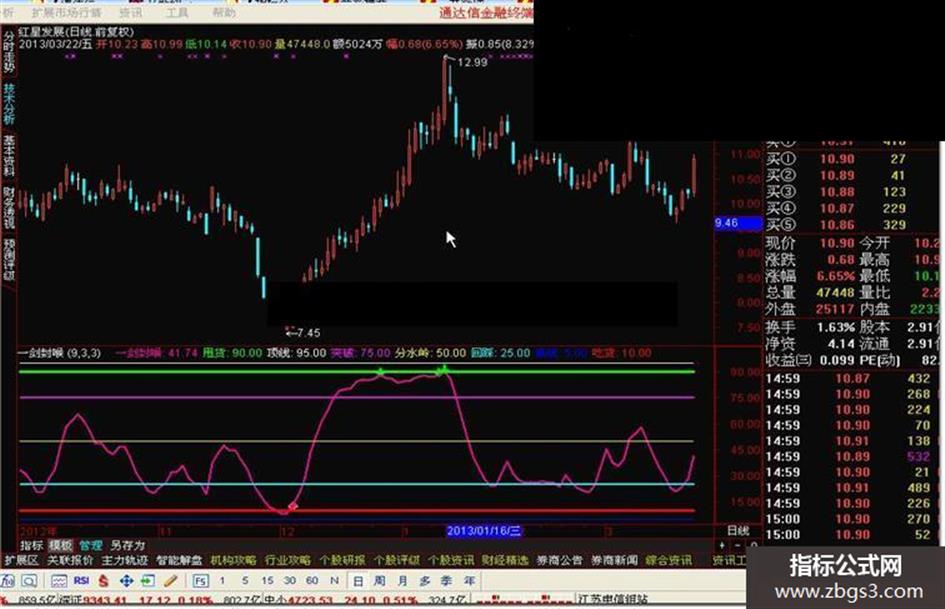The image size is (945, 609).
Task: Switch to 5-minute period
Action: (x=244, y=581)
